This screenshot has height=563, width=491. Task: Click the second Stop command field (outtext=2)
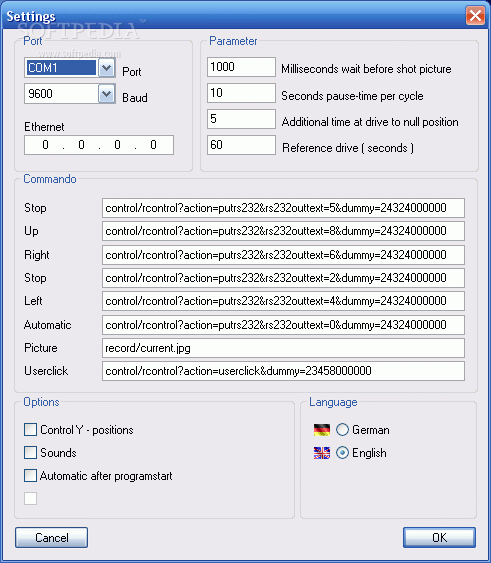pos(283,278)
